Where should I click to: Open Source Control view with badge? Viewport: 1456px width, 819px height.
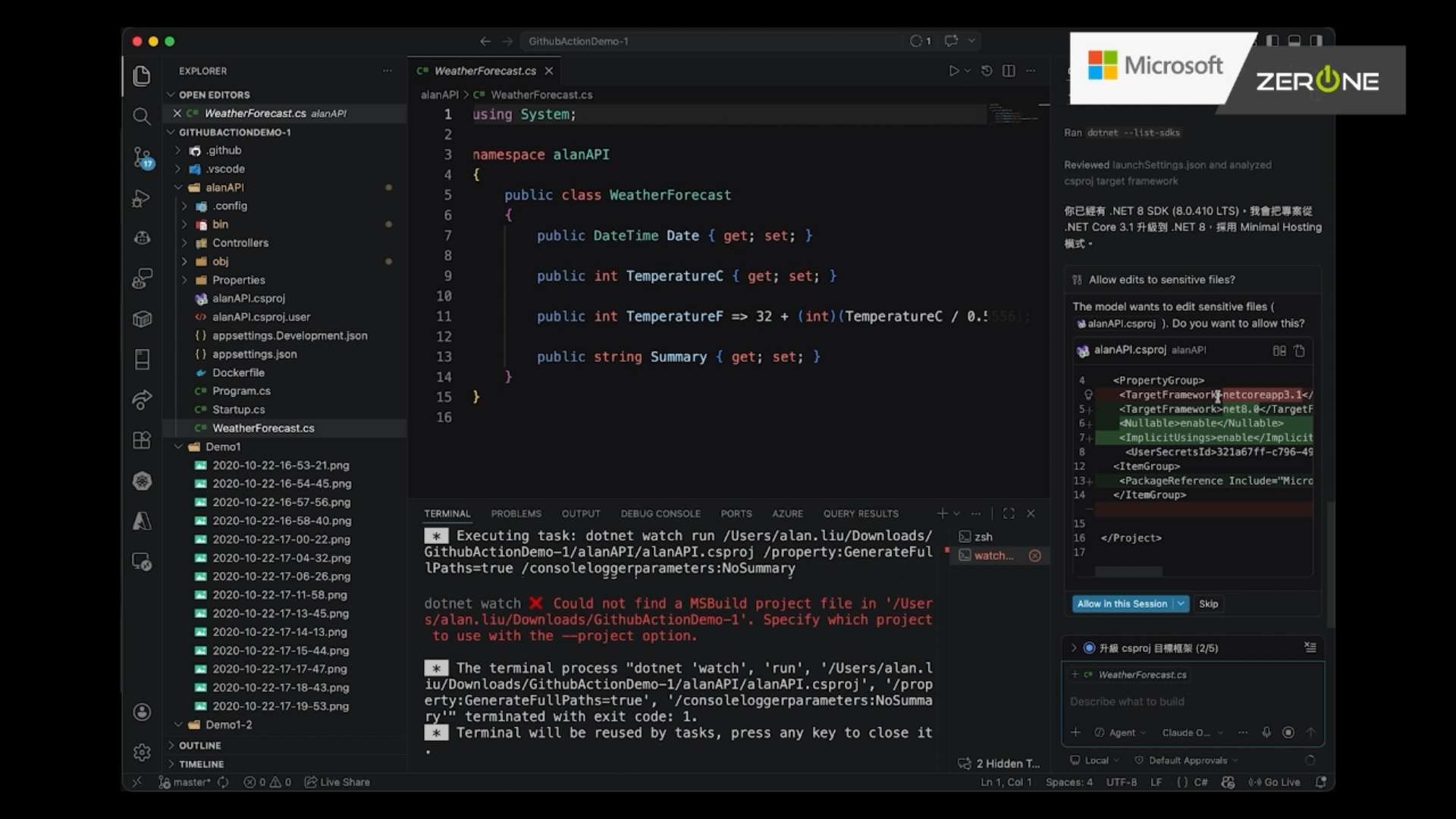[141, 157]
